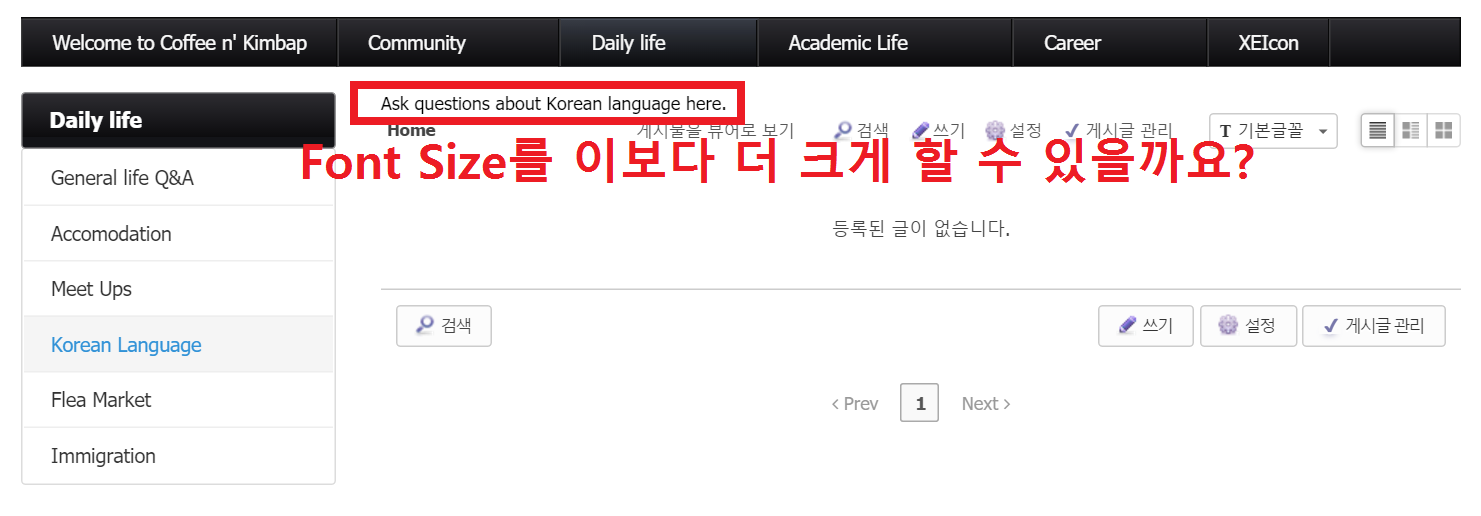Open the 기본글꼴 font dropdown
1481x516 pixels.
point(1273,131)
